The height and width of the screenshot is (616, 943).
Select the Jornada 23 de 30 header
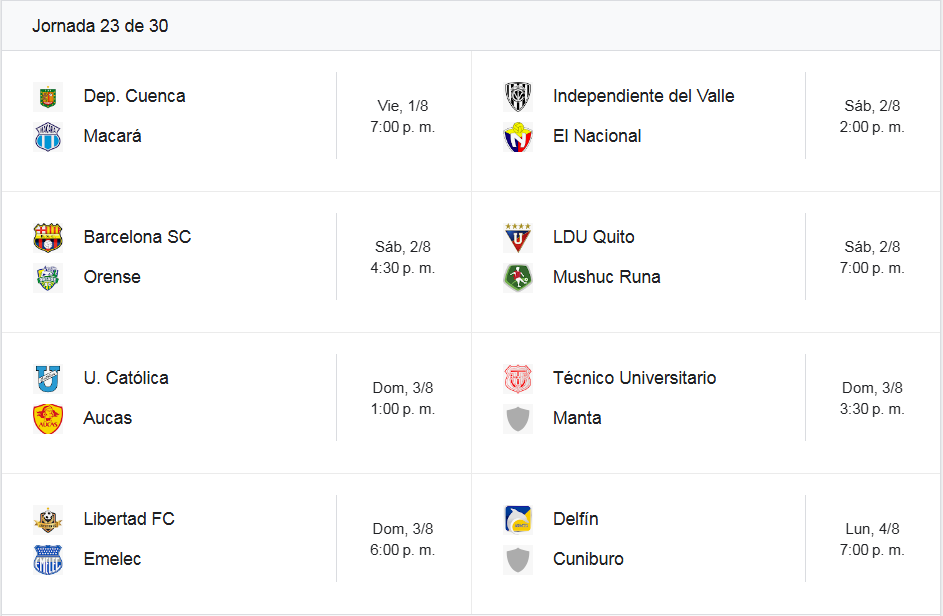(100, 26)
